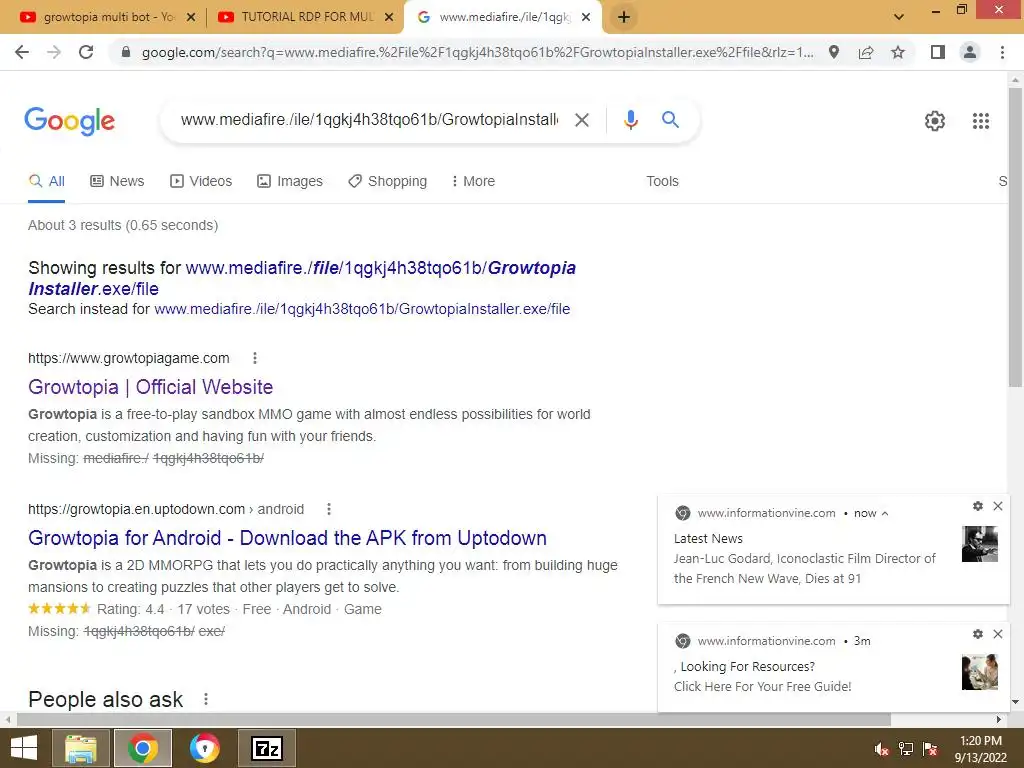Submit search with the magnifier icon
Image resolution: width=1024 pixels, height=768 pixels.
pos(670,120)
